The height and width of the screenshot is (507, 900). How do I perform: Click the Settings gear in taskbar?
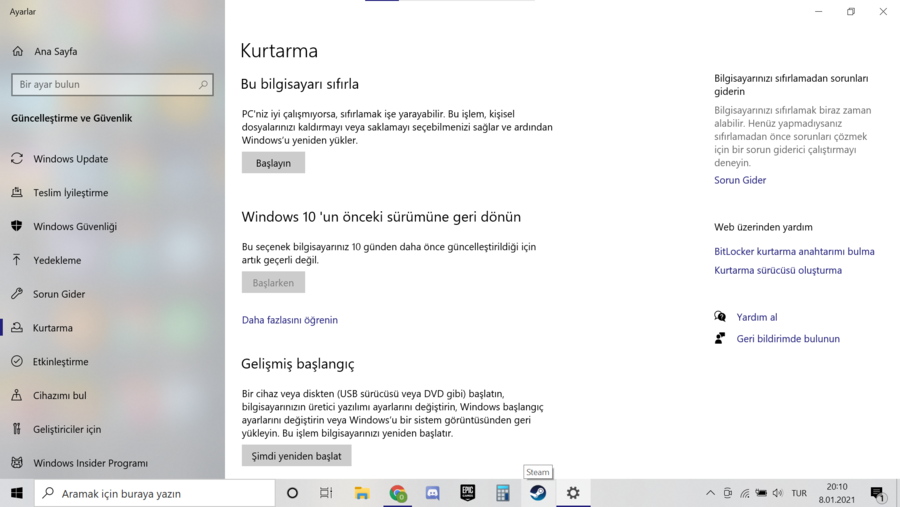(x=573, y=493)
